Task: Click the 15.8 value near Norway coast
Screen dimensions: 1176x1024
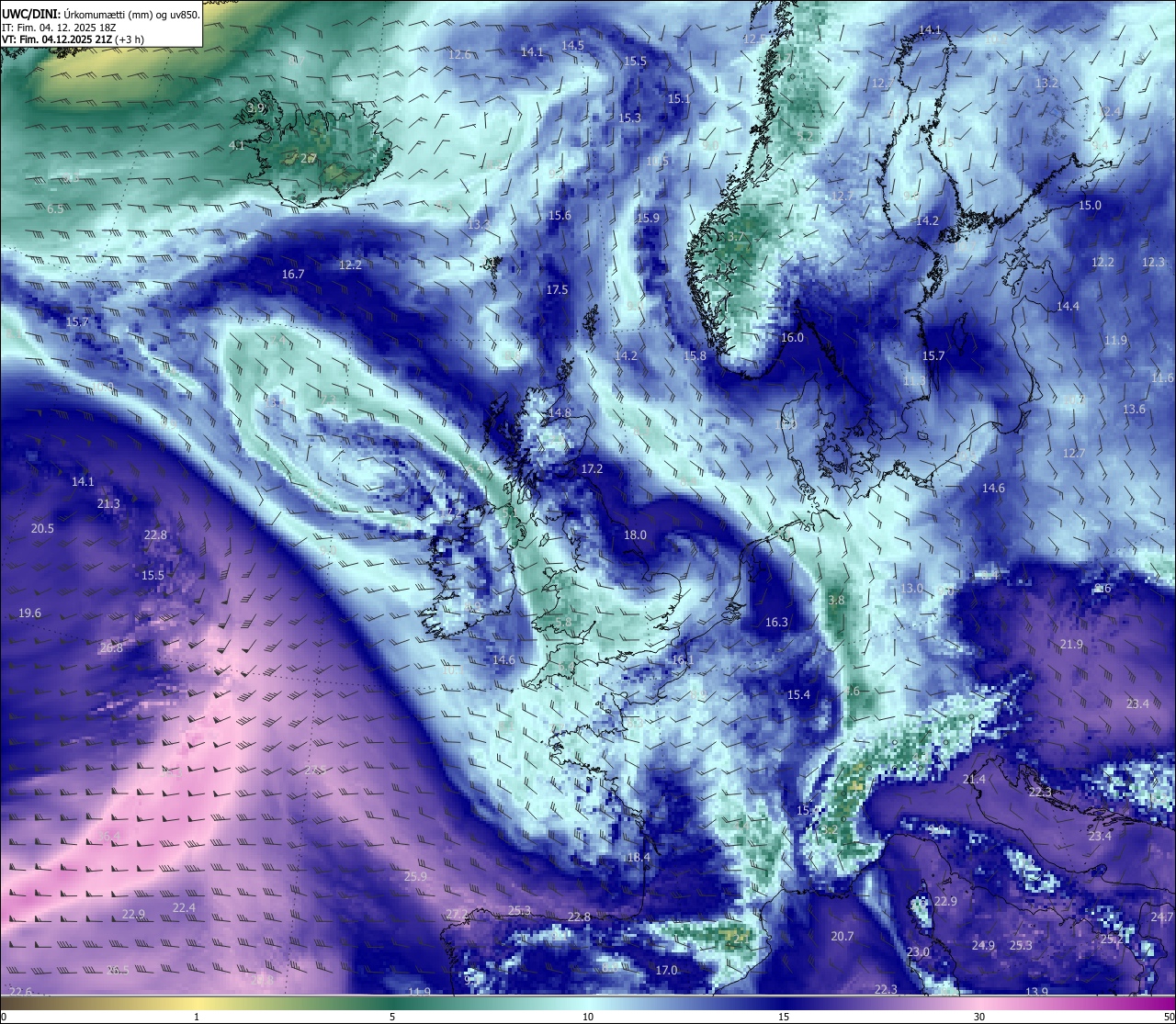Action: click(695, 356)
